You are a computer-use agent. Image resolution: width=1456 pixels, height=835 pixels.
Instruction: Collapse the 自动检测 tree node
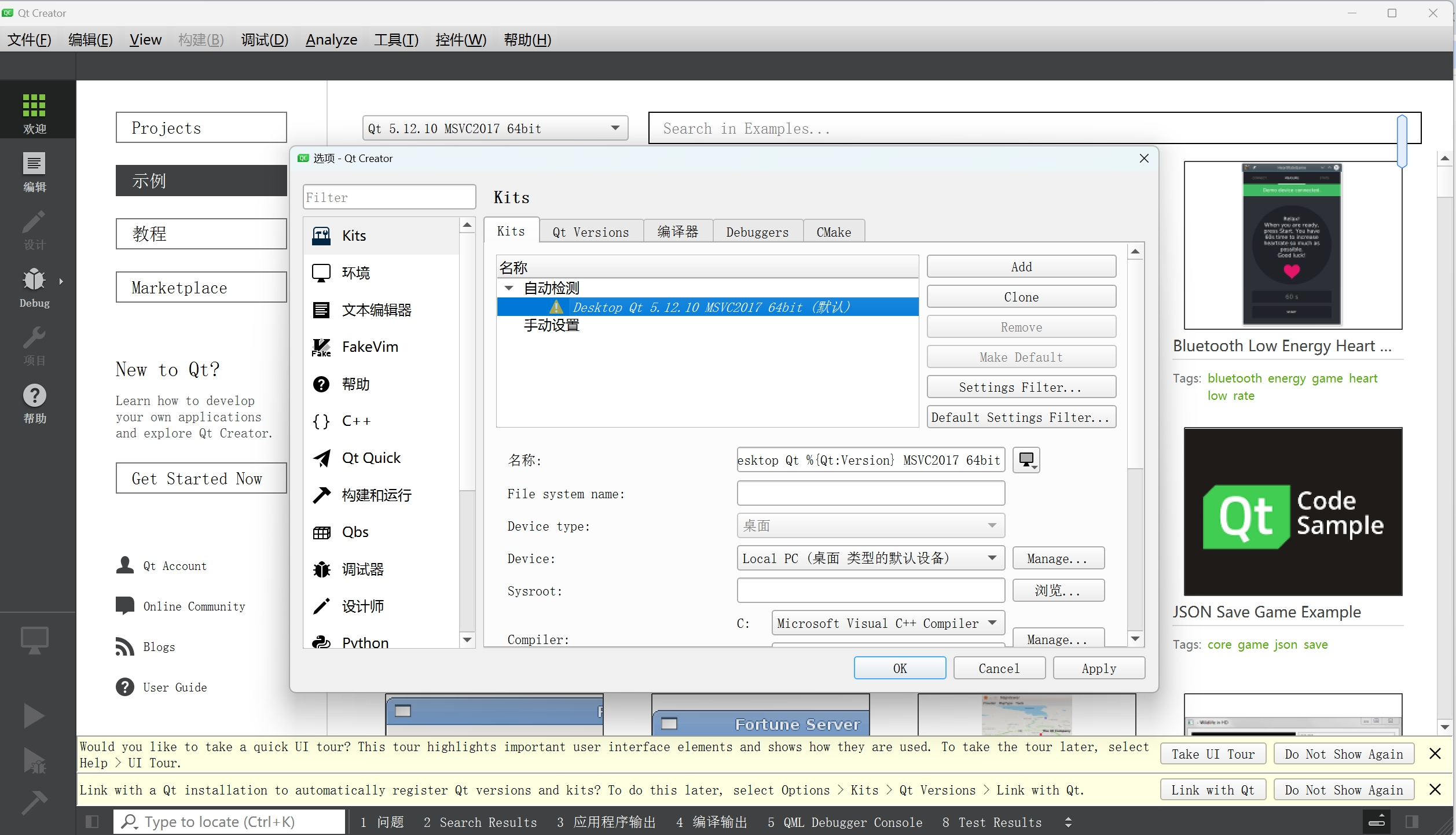coord(509,288)
